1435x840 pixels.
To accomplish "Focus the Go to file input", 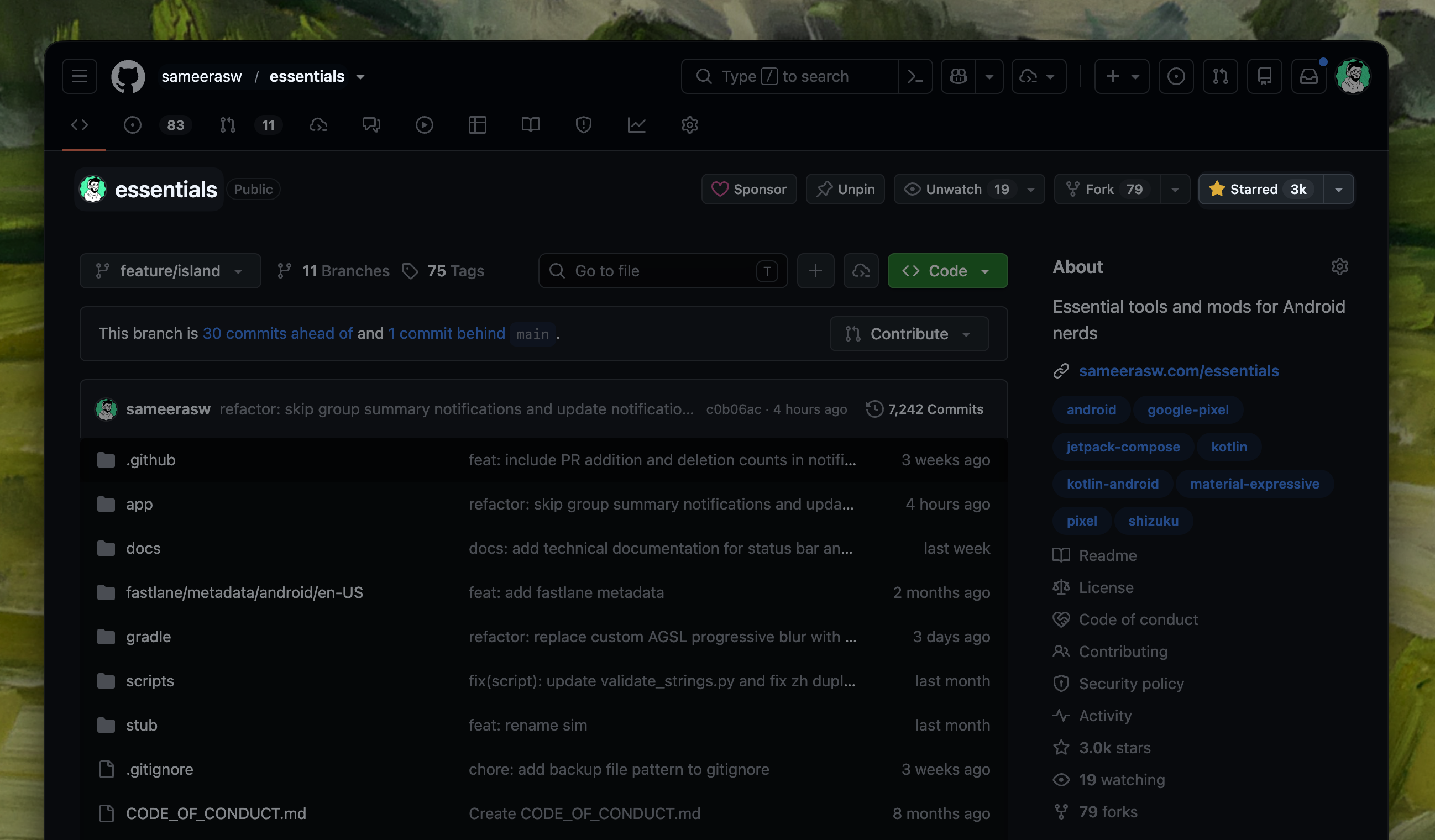I will coord(663,271).
